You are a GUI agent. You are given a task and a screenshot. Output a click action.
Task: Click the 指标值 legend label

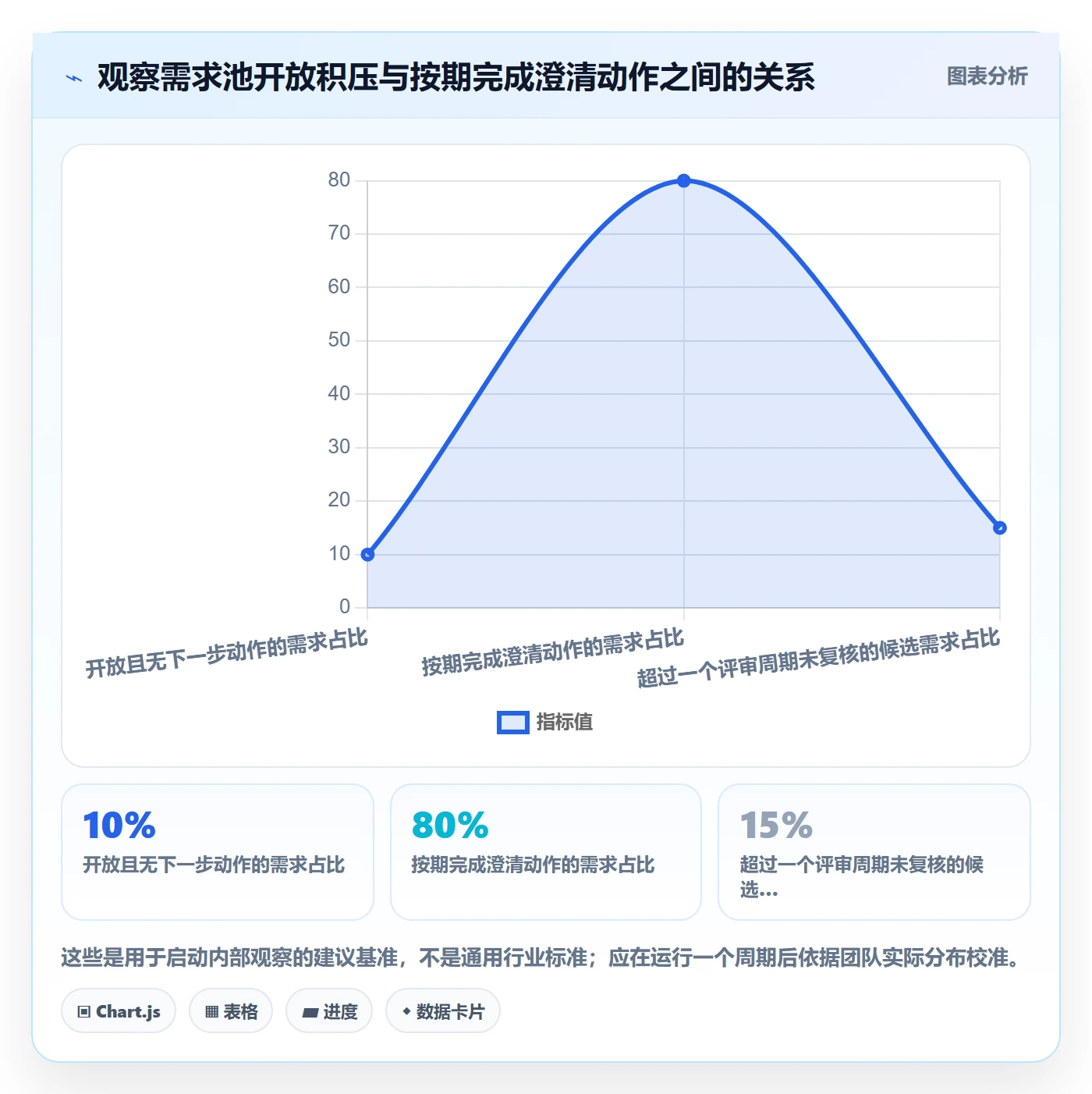(565, 723)
